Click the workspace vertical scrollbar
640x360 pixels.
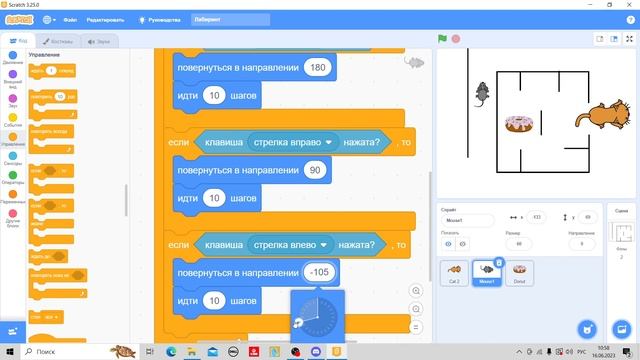(x=430, y=227)
